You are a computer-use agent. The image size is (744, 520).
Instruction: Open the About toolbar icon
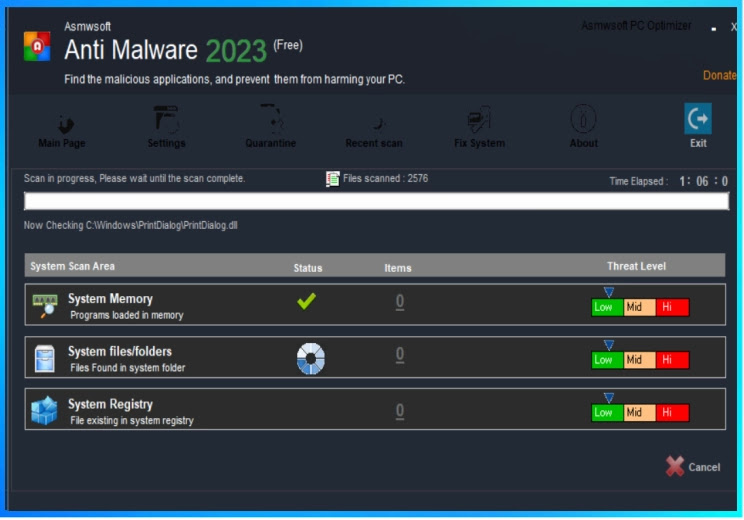point(583,119)
